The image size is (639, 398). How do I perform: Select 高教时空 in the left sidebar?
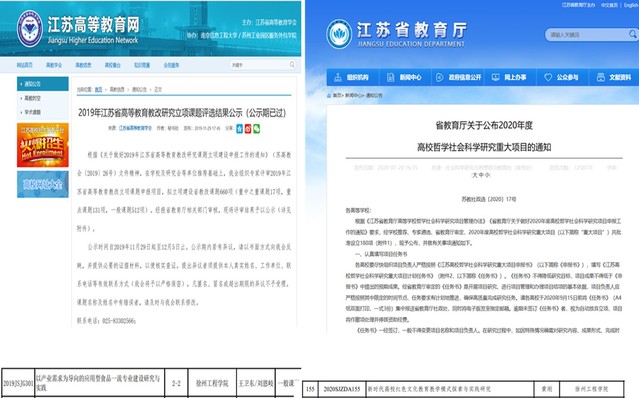32,98
